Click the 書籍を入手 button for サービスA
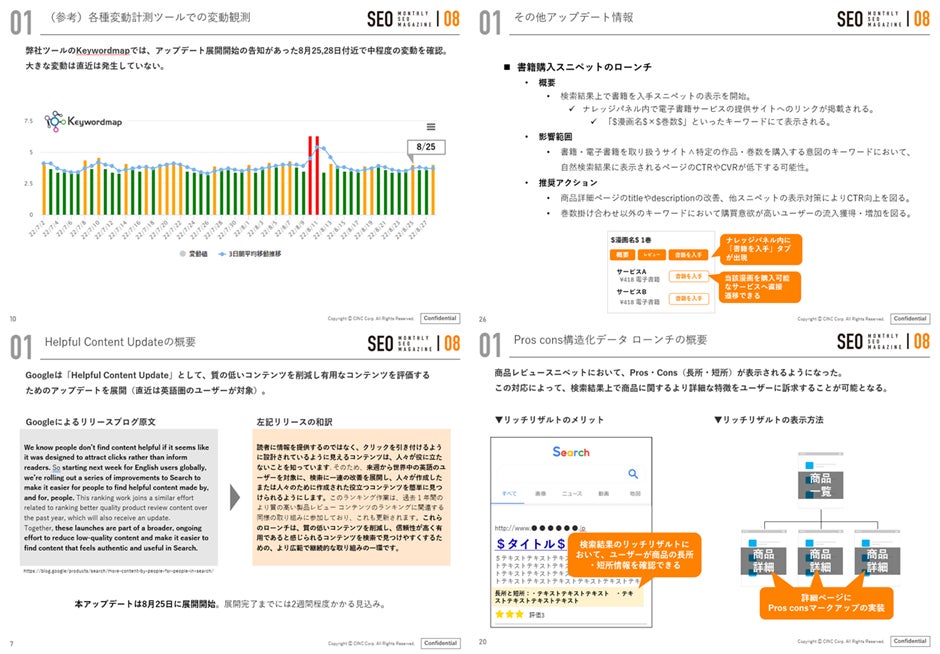Image resolution: width=940 pixels, height=654 pixels. click(689, 276)
